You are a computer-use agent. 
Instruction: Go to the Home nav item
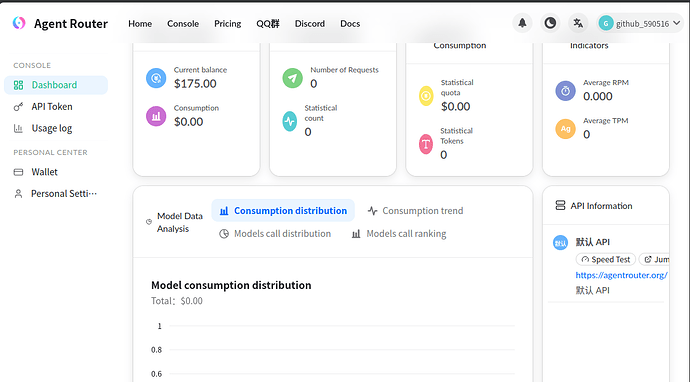point(140,24)
